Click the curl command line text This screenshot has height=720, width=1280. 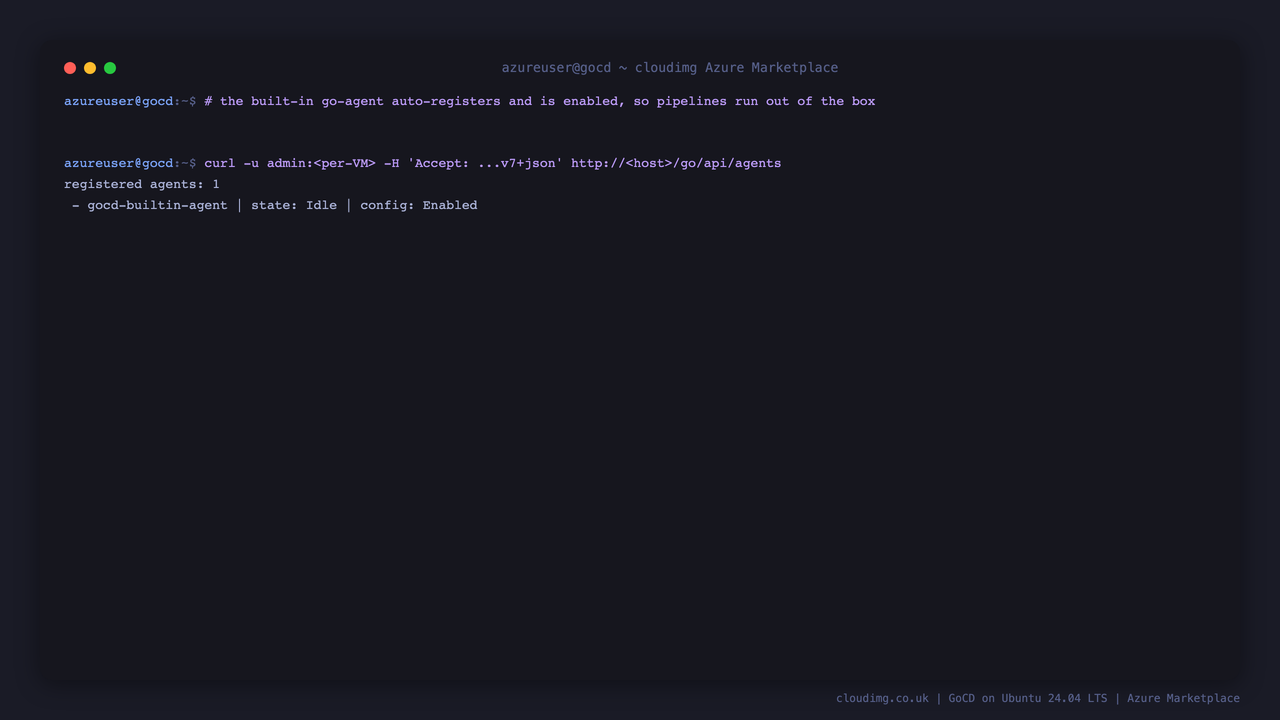tap(493, 163)
